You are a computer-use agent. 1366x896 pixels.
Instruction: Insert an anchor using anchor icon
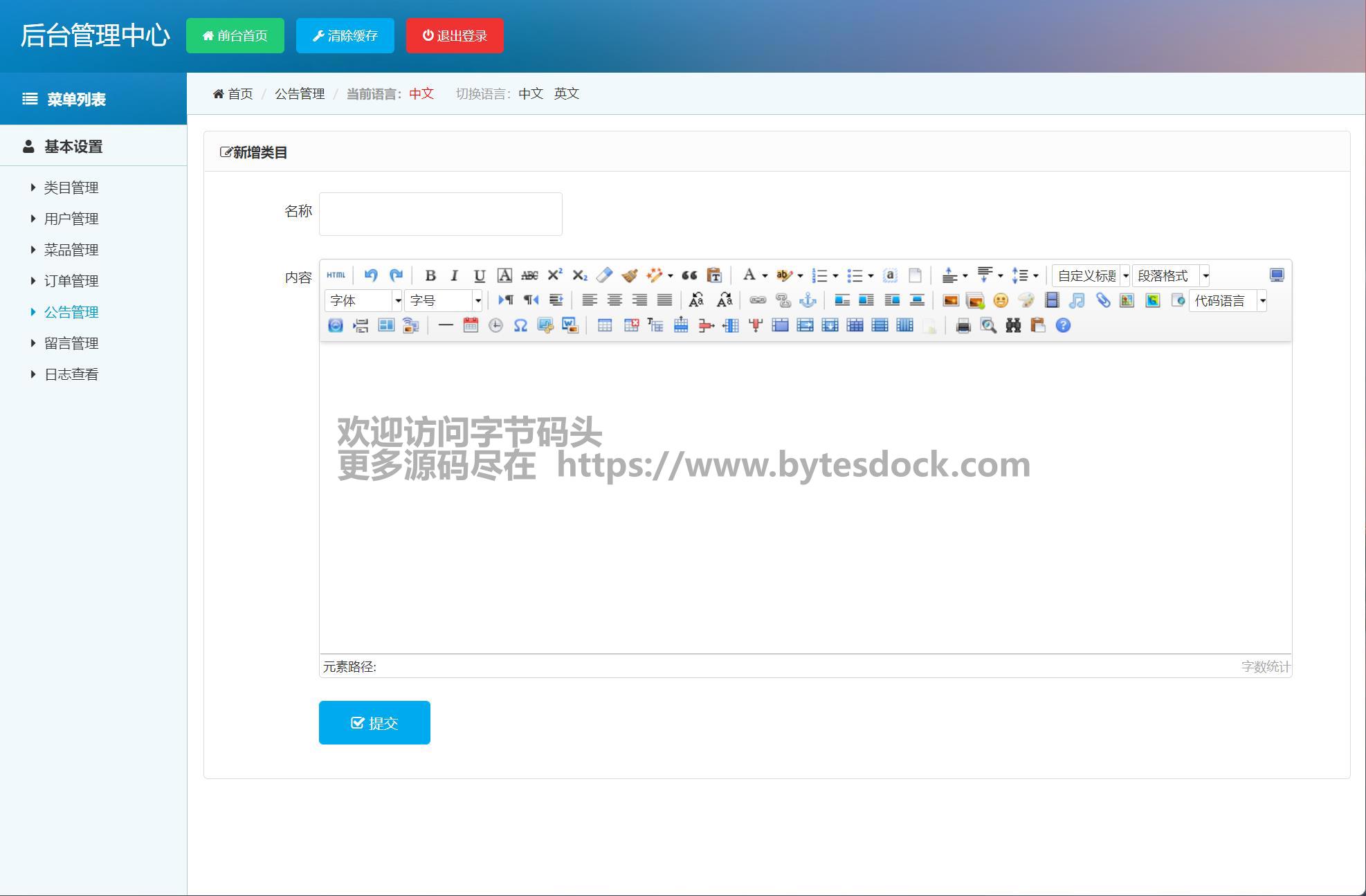[808, 300]
